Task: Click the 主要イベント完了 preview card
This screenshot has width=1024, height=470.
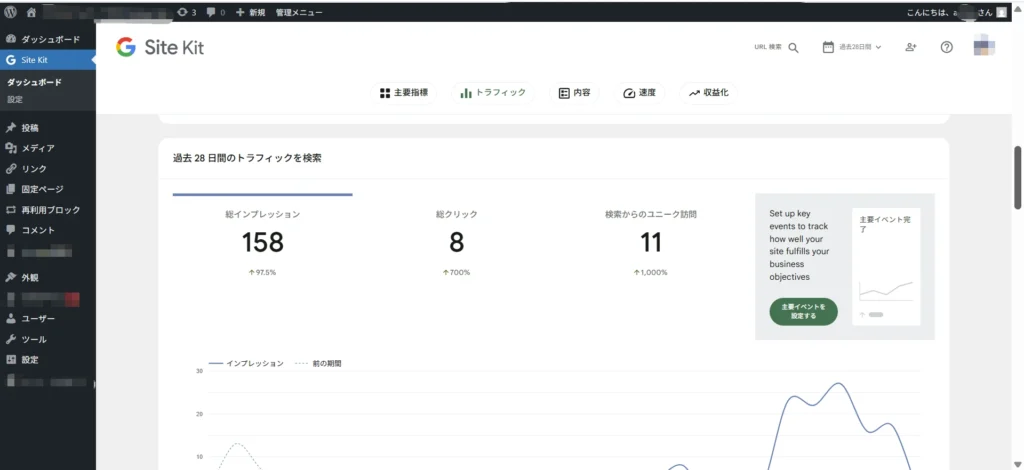Action: pyautogui.click(x=886, y=266)
